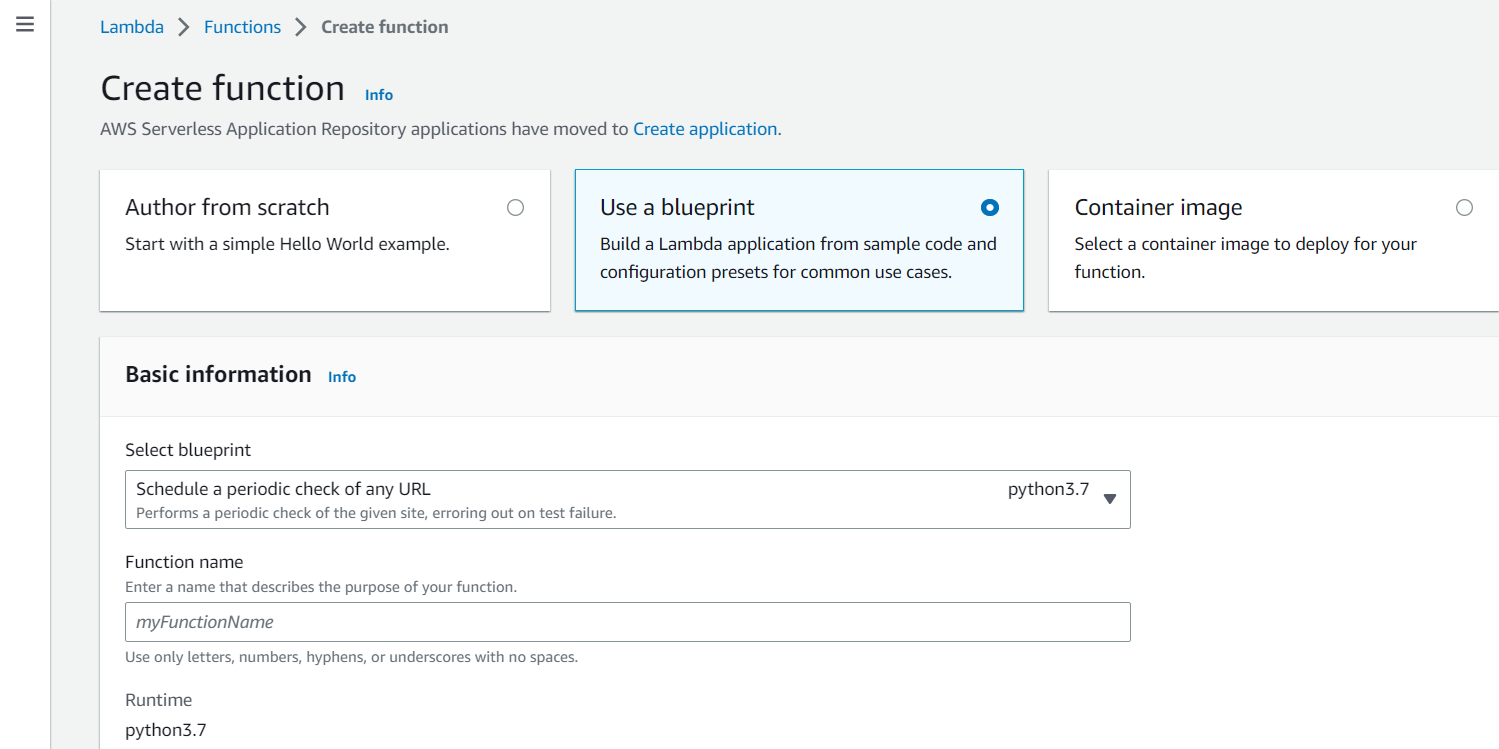Viewport: 1499px width, 749px height.
Task: Click the Use a blueprint card description
Action: pyautogui.click(x=798, y=258)
